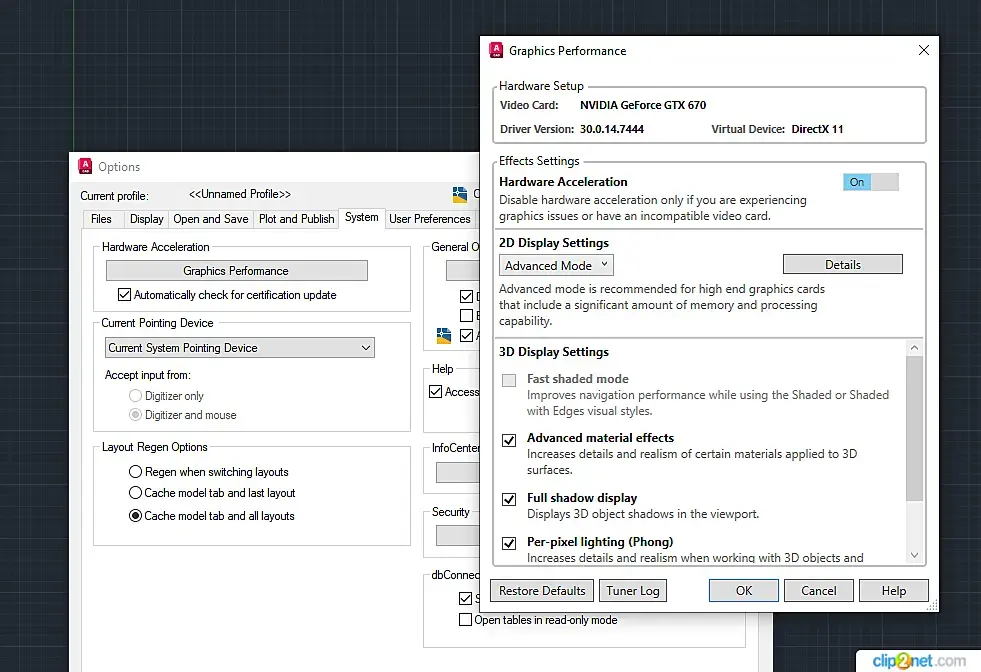Uncheck Automatically check for certification update
Screen dimensions: 981x672
[x=124, y=295]
